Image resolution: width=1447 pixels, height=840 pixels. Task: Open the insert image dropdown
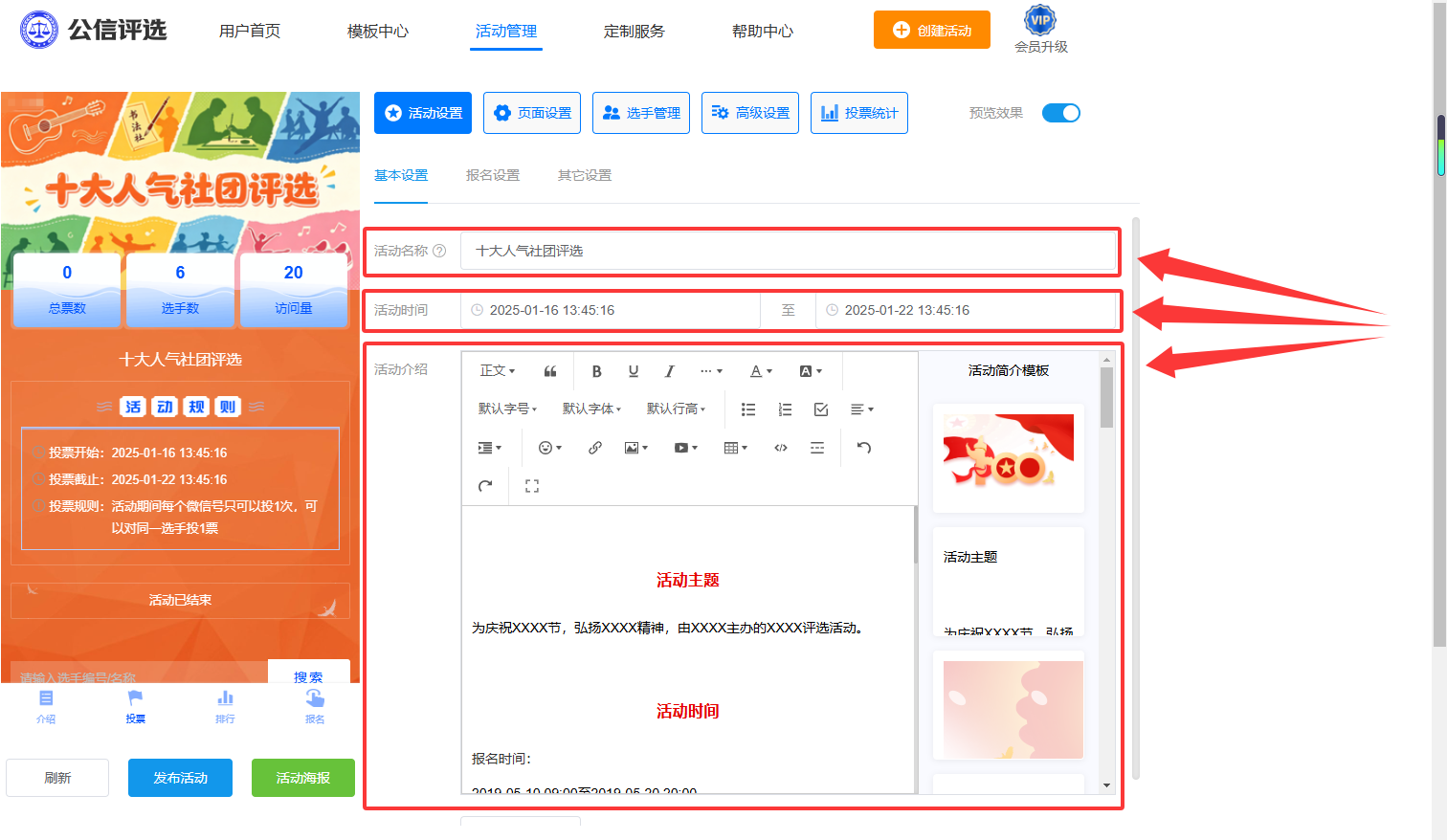click(x=635, y=448)
